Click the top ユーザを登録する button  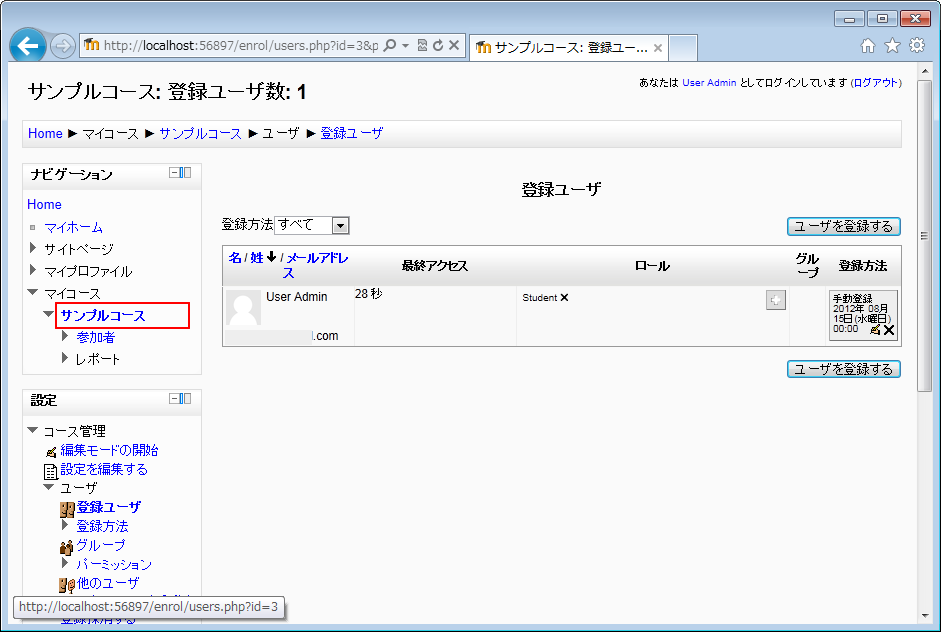[x=843, y=226]
